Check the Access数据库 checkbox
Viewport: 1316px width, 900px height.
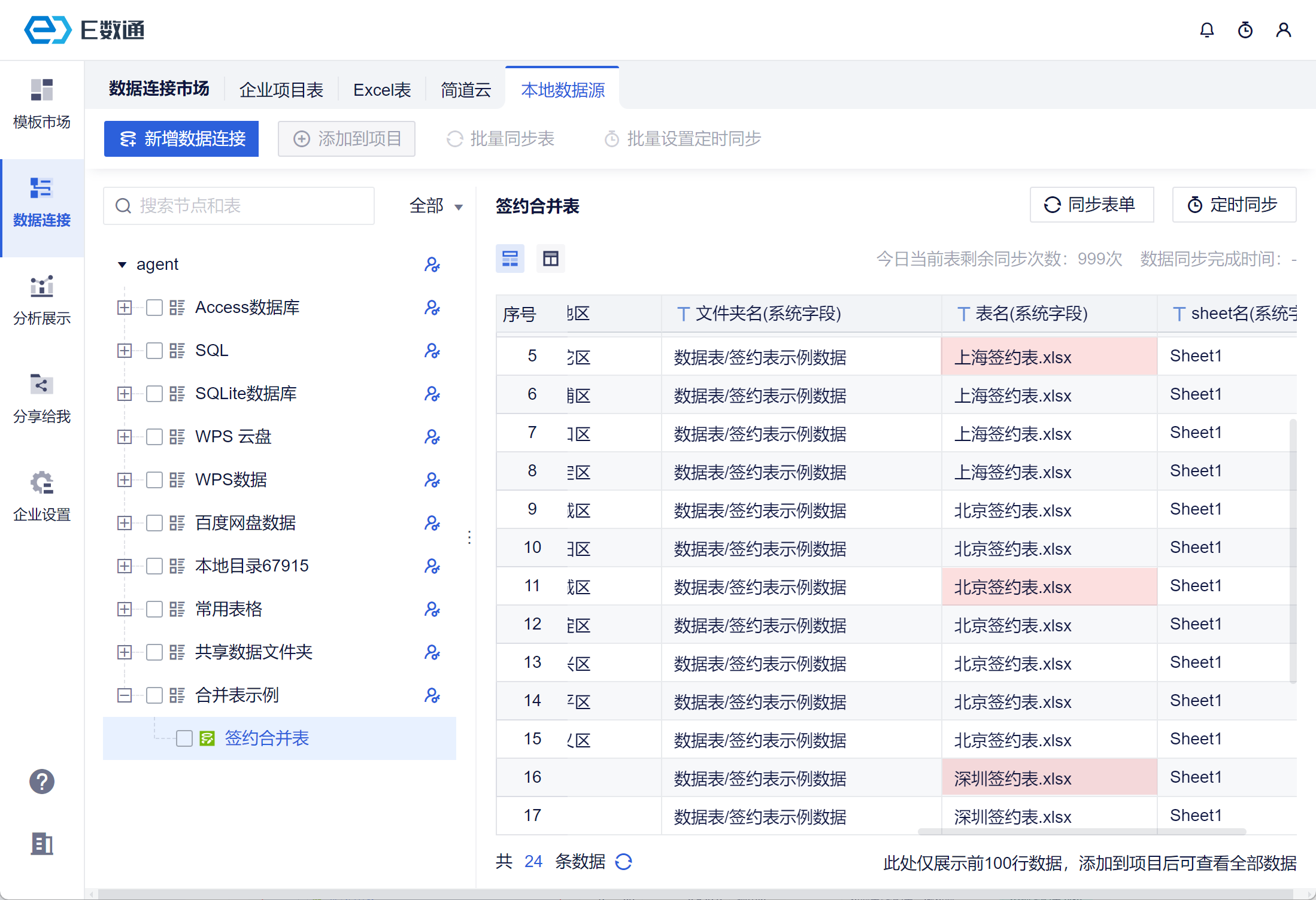coord(154,308)
